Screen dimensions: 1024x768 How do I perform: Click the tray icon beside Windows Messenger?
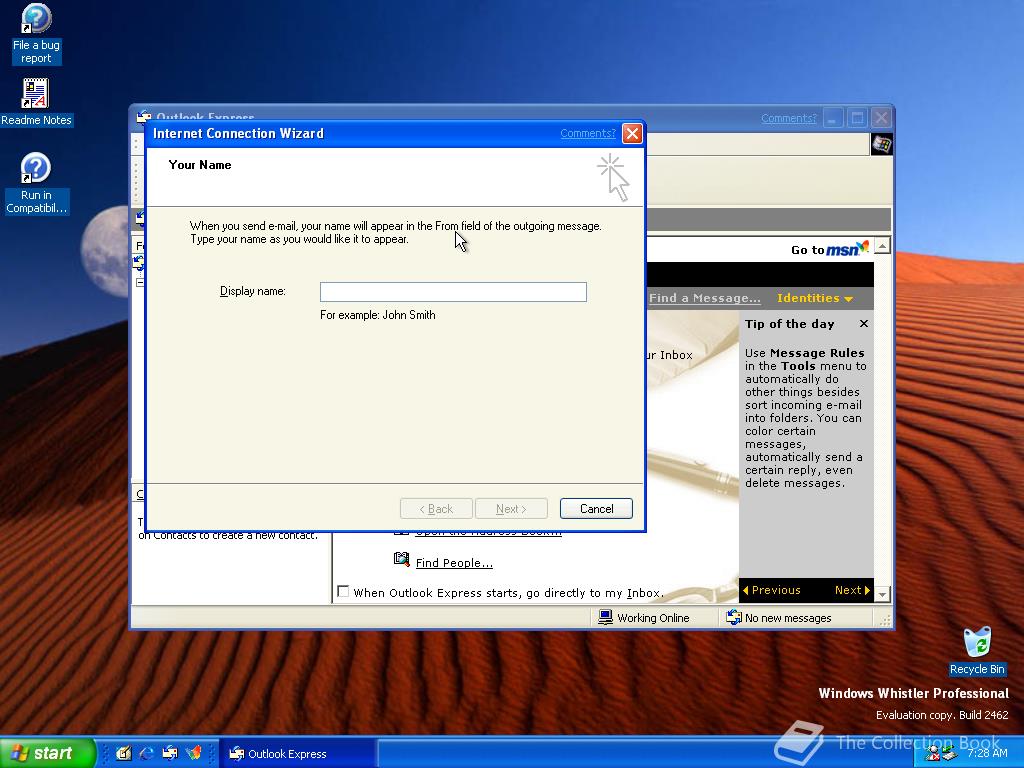[949, 754]
